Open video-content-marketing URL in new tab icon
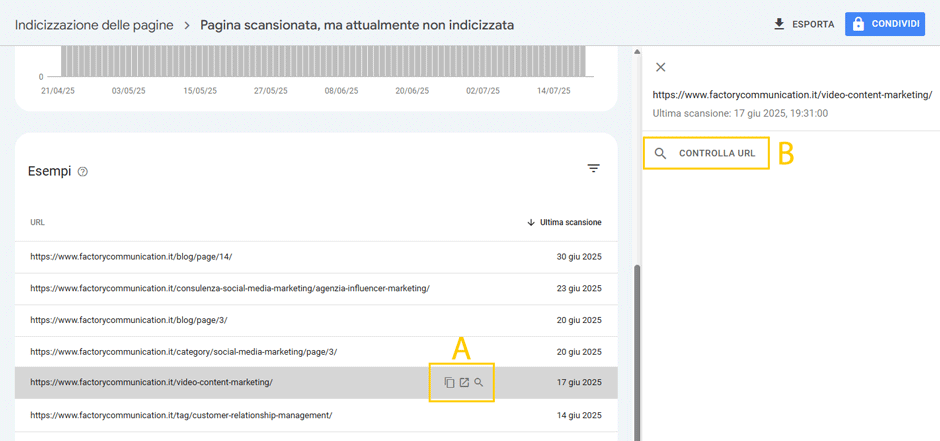This screenshot has width=940, height=441. click(x=464, y=382)
